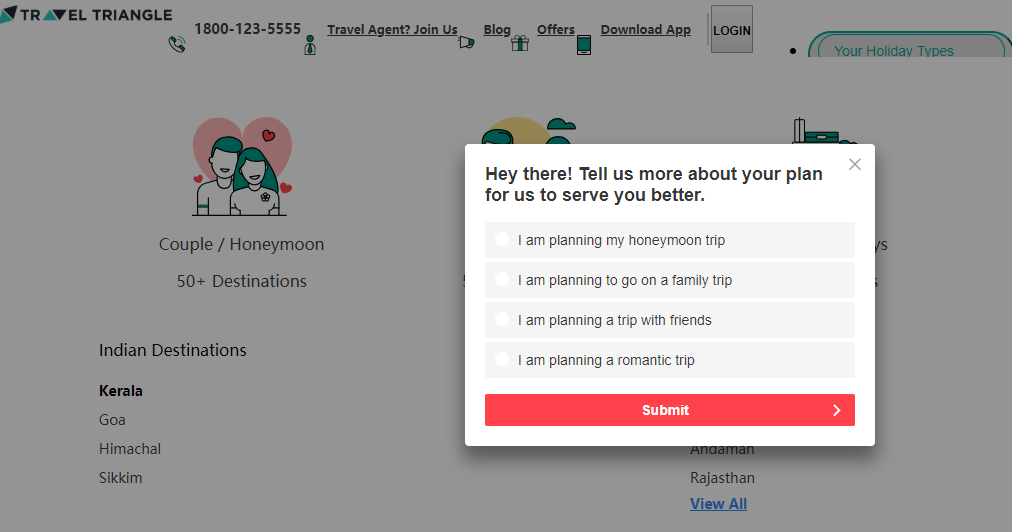Select Sikkim in the destinations list
1012x532 pixels.
121,478
